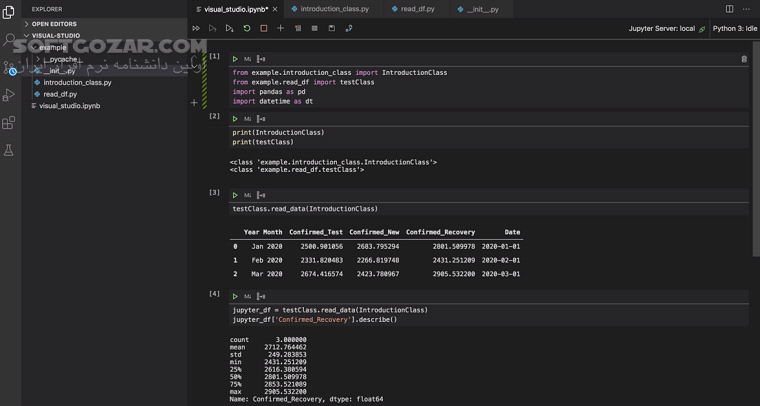Image resolution: width=760 pixels, height=406 pixels.
Task: Open the Extensions view in activity bar
Action: [x=9, y=123]
